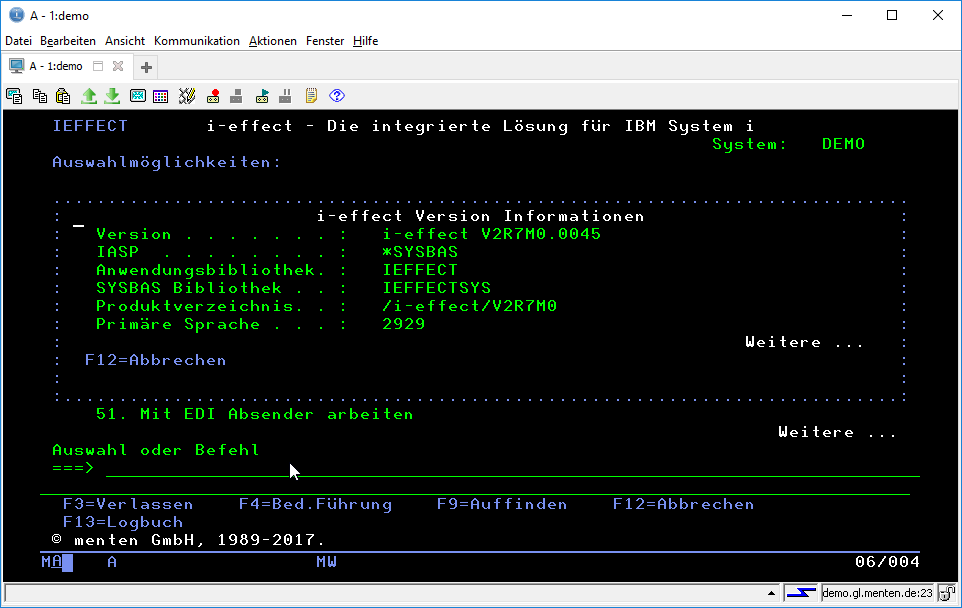
Task: Open the Datei menu
Action: (x=18, y=41)
